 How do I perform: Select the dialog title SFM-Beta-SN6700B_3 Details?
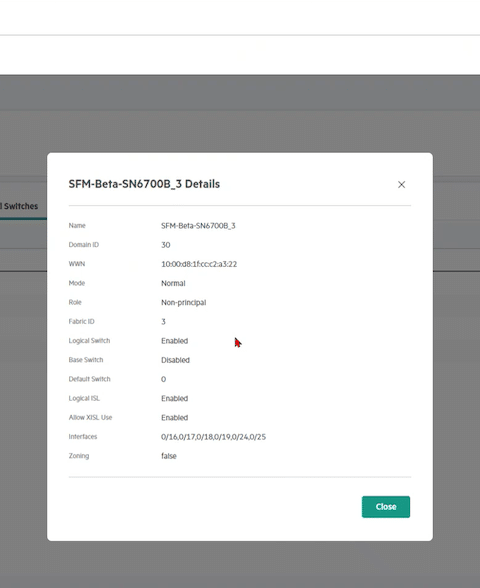point(144,184)
